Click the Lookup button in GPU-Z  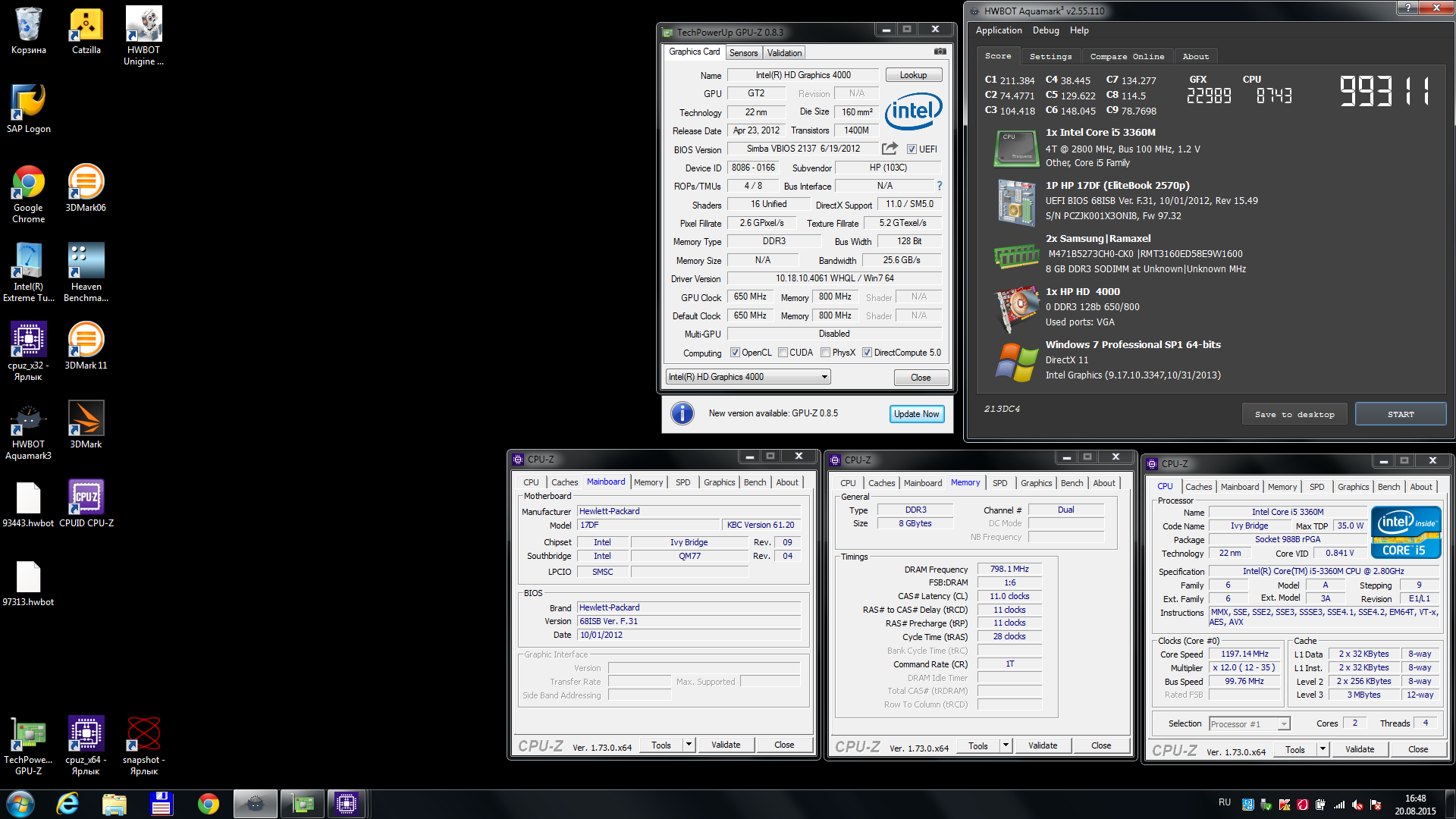(x=913, y=75)
